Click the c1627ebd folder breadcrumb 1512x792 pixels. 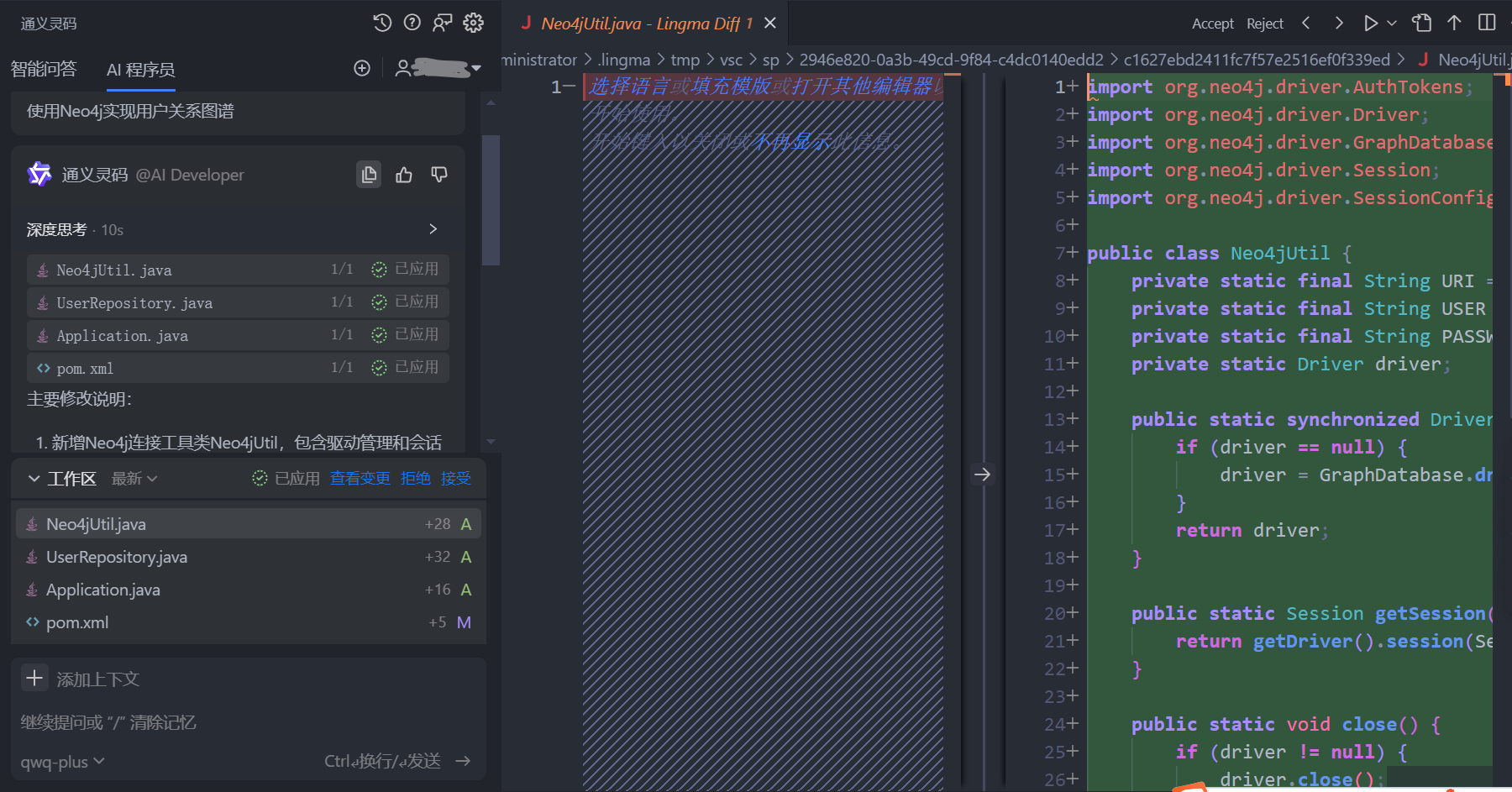(x=1257, y=60)
